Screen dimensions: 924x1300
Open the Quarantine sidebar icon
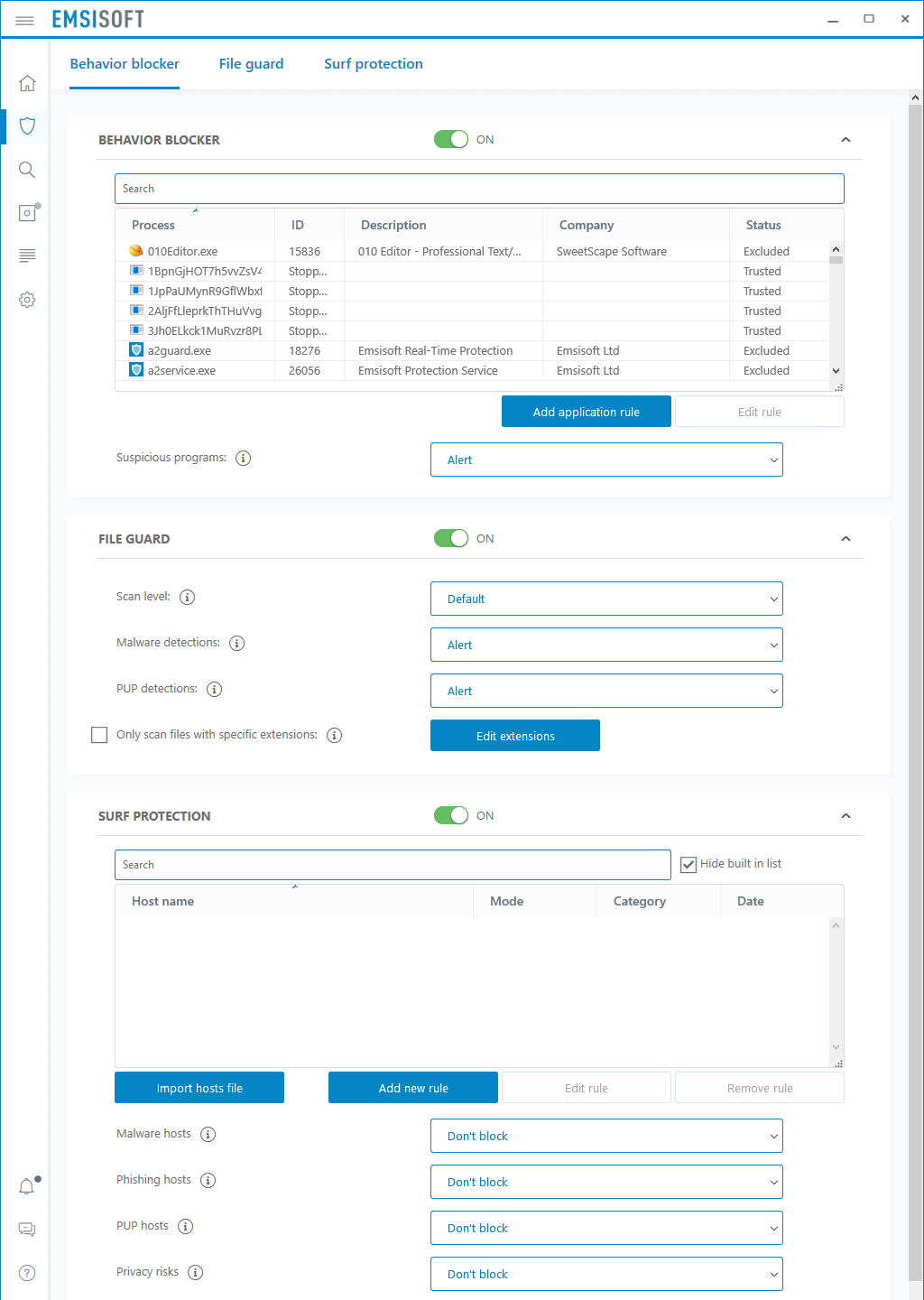(x=27, y=213)
